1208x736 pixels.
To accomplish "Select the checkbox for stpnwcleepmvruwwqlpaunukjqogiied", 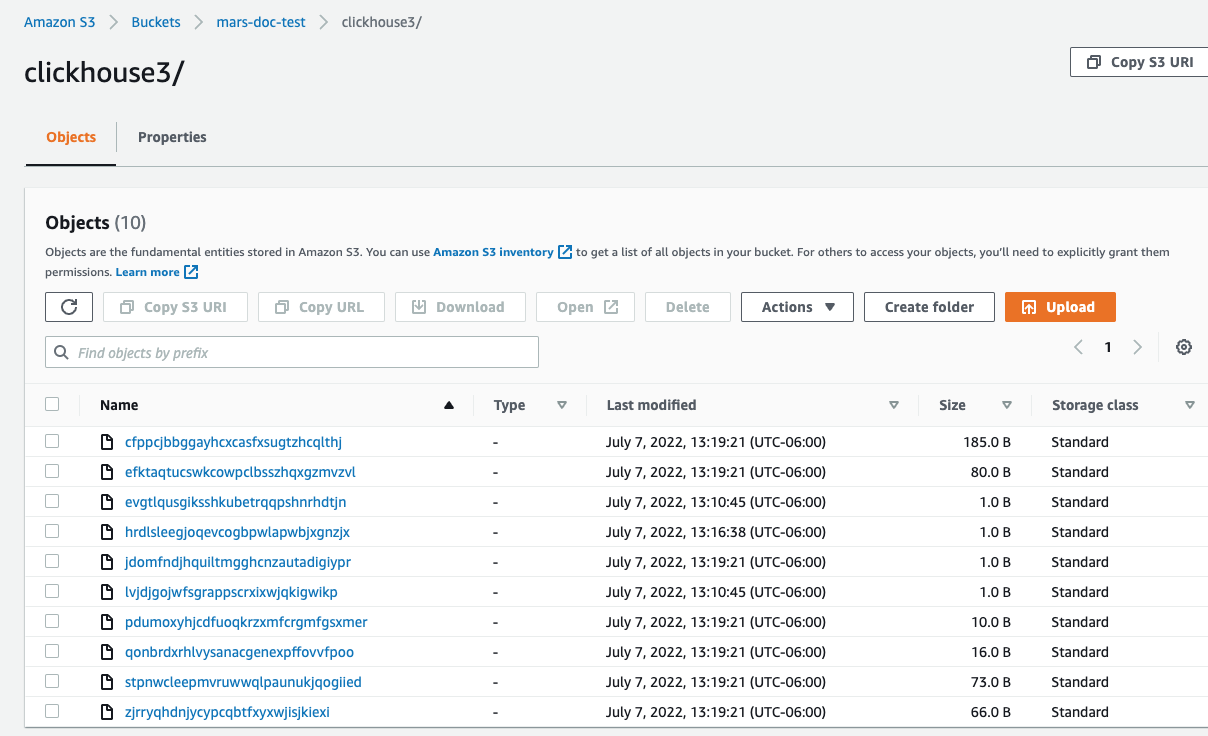I will [x=52, y=681].
